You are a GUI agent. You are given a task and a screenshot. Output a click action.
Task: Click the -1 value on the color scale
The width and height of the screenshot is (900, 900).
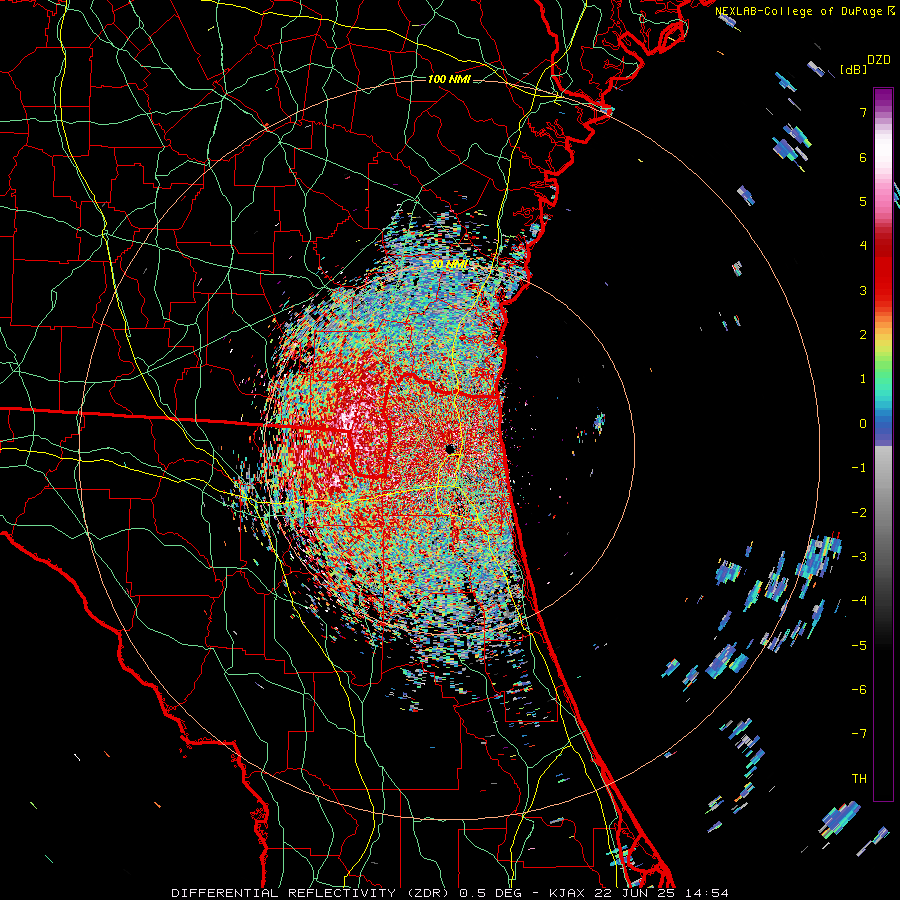coord(859,468)
